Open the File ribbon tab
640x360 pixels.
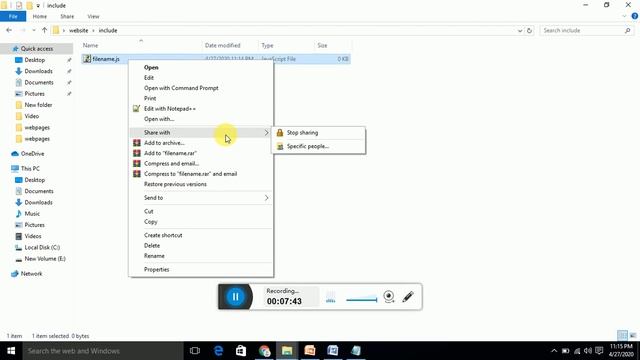13,16
